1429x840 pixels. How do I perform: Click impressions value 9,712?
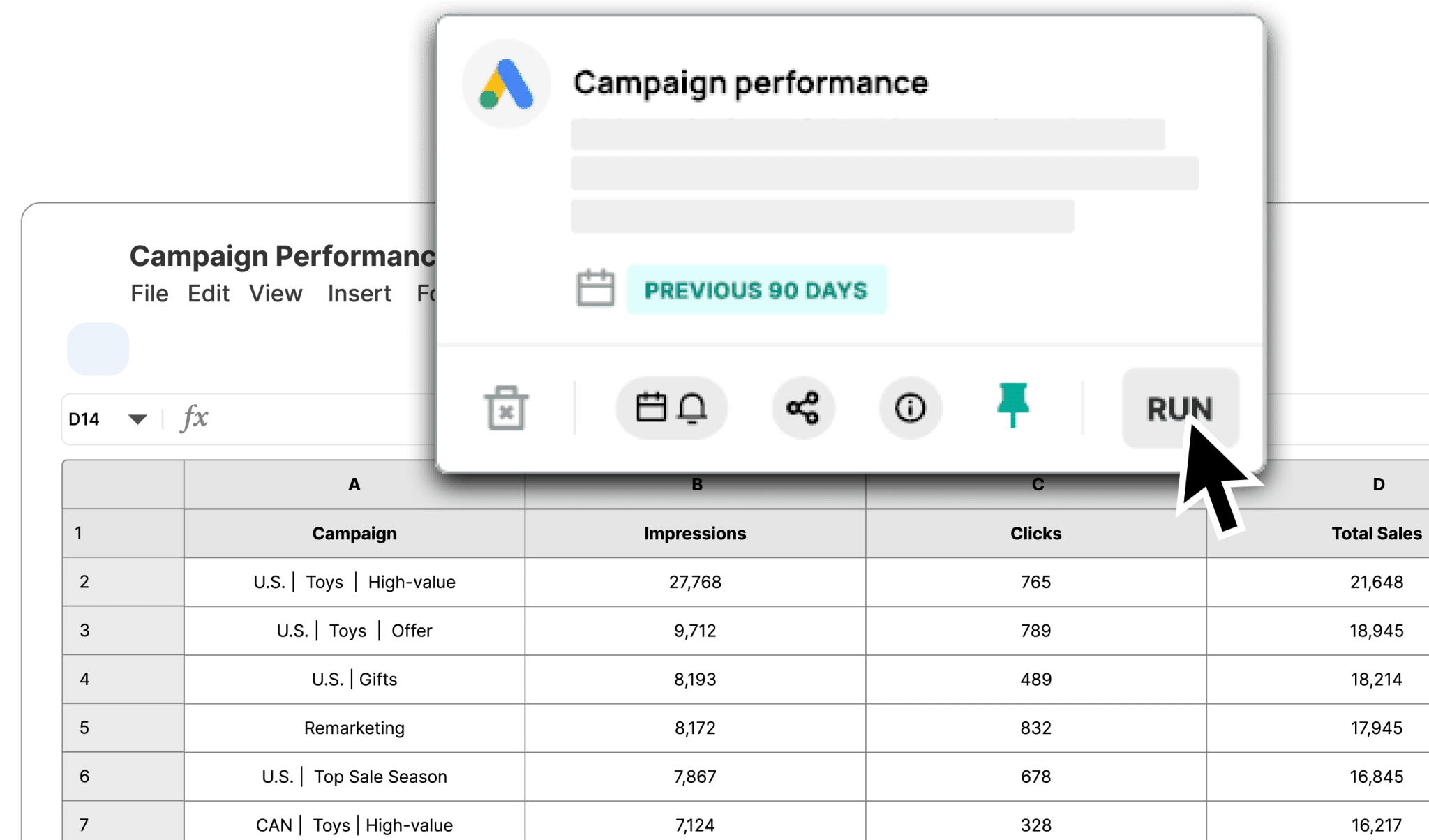696,631
